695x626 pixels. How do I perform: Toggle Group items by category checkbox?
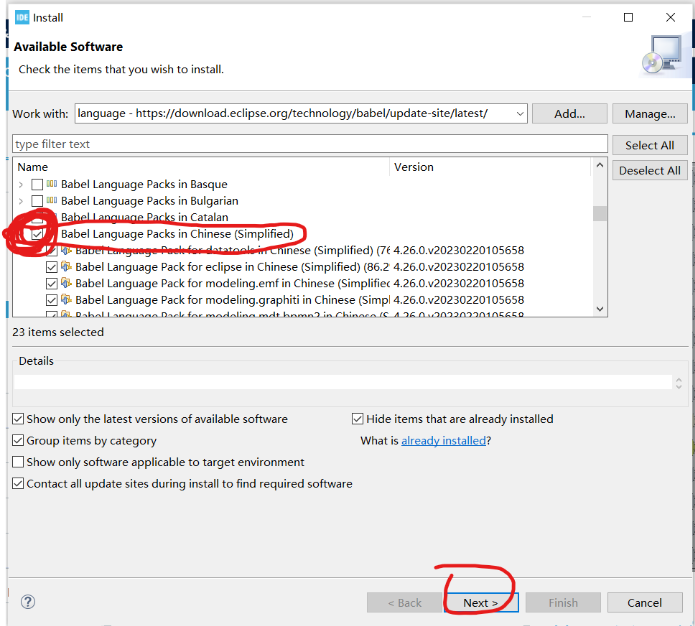pyautogui.click(x=18, y=440)
